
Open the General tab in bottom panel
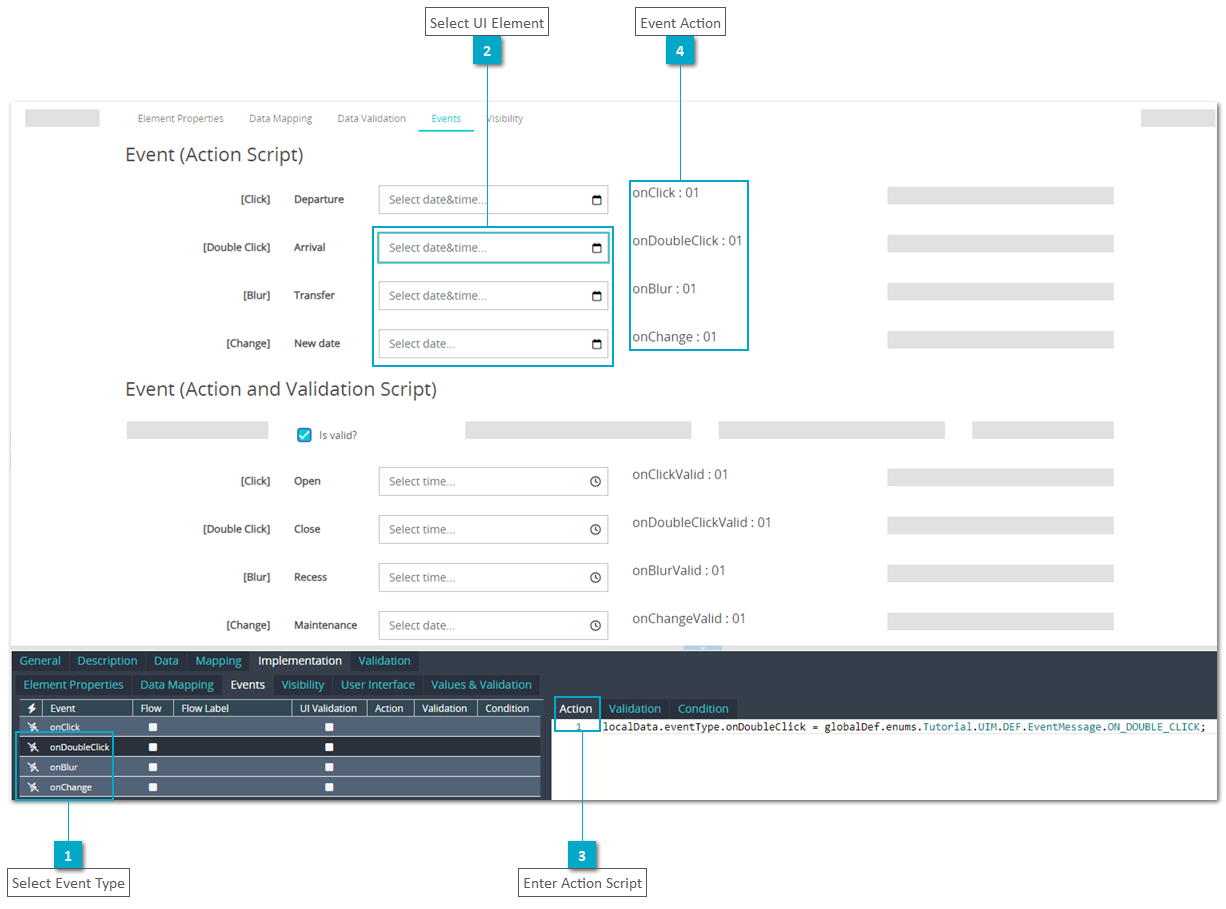40,661
